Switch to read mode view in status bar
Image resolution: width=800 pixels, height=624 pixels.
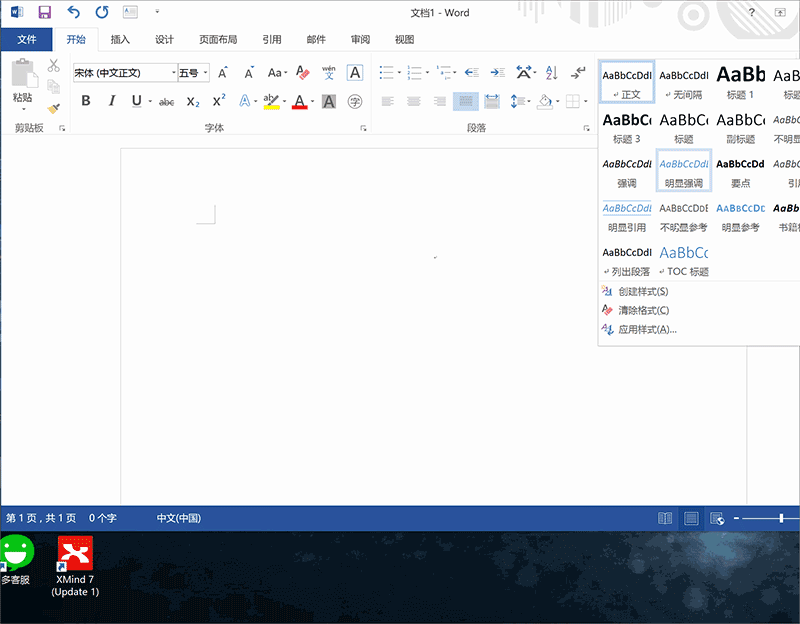665,518
